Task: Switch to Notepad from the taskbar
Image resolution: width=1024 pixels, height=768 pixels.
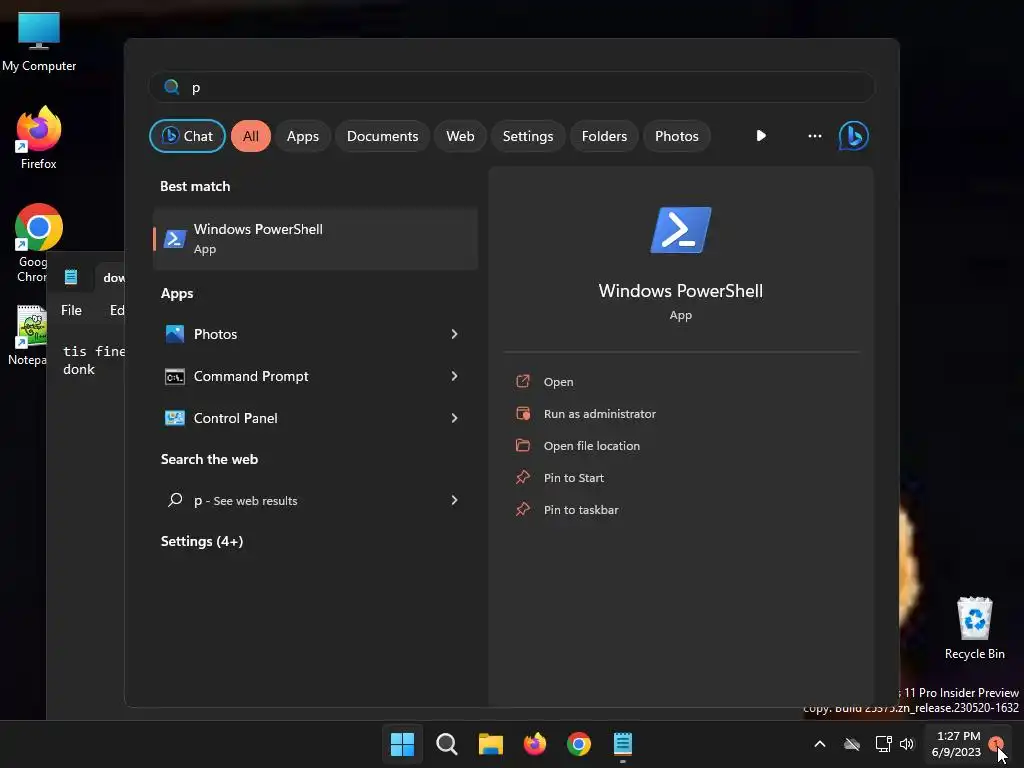Action: [623, 744]
